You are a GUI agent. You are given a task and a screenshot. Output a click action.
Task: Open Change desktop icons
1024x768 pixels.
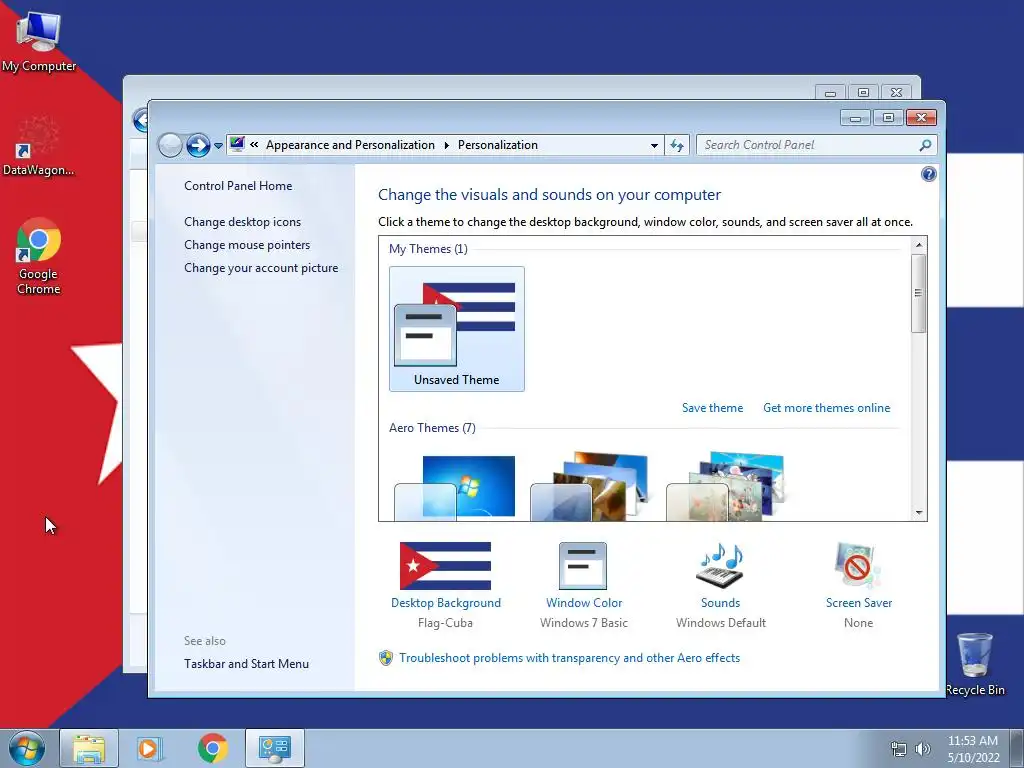tap(242, 222)
